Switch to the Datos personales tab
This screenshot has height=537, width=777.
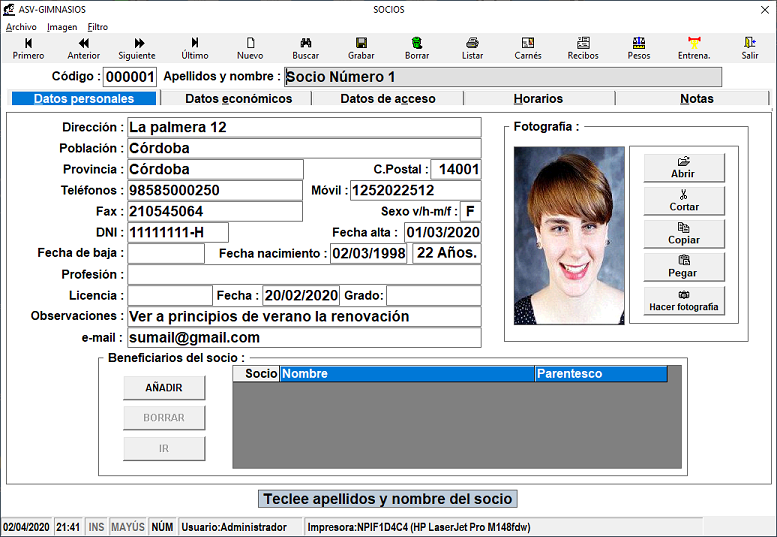84,99
